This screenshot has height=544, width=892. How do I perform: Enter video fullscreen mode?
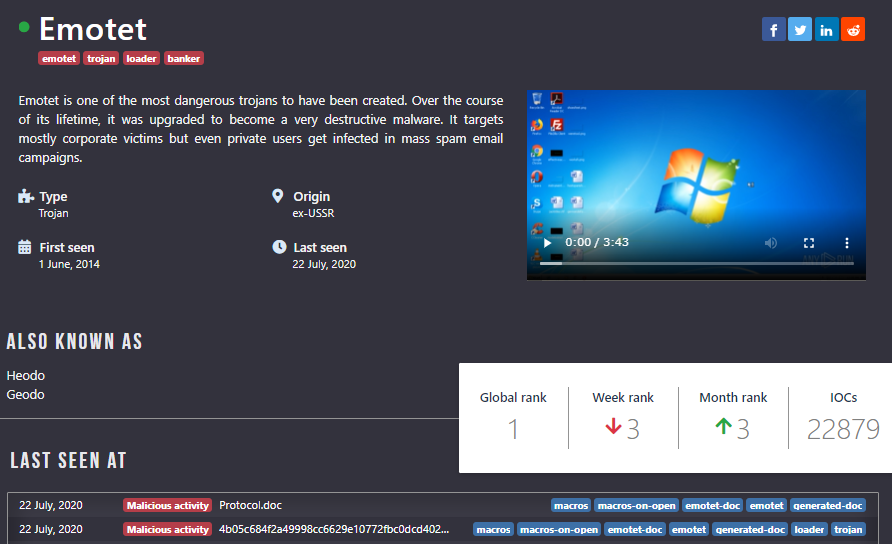(x=809, y=243)
